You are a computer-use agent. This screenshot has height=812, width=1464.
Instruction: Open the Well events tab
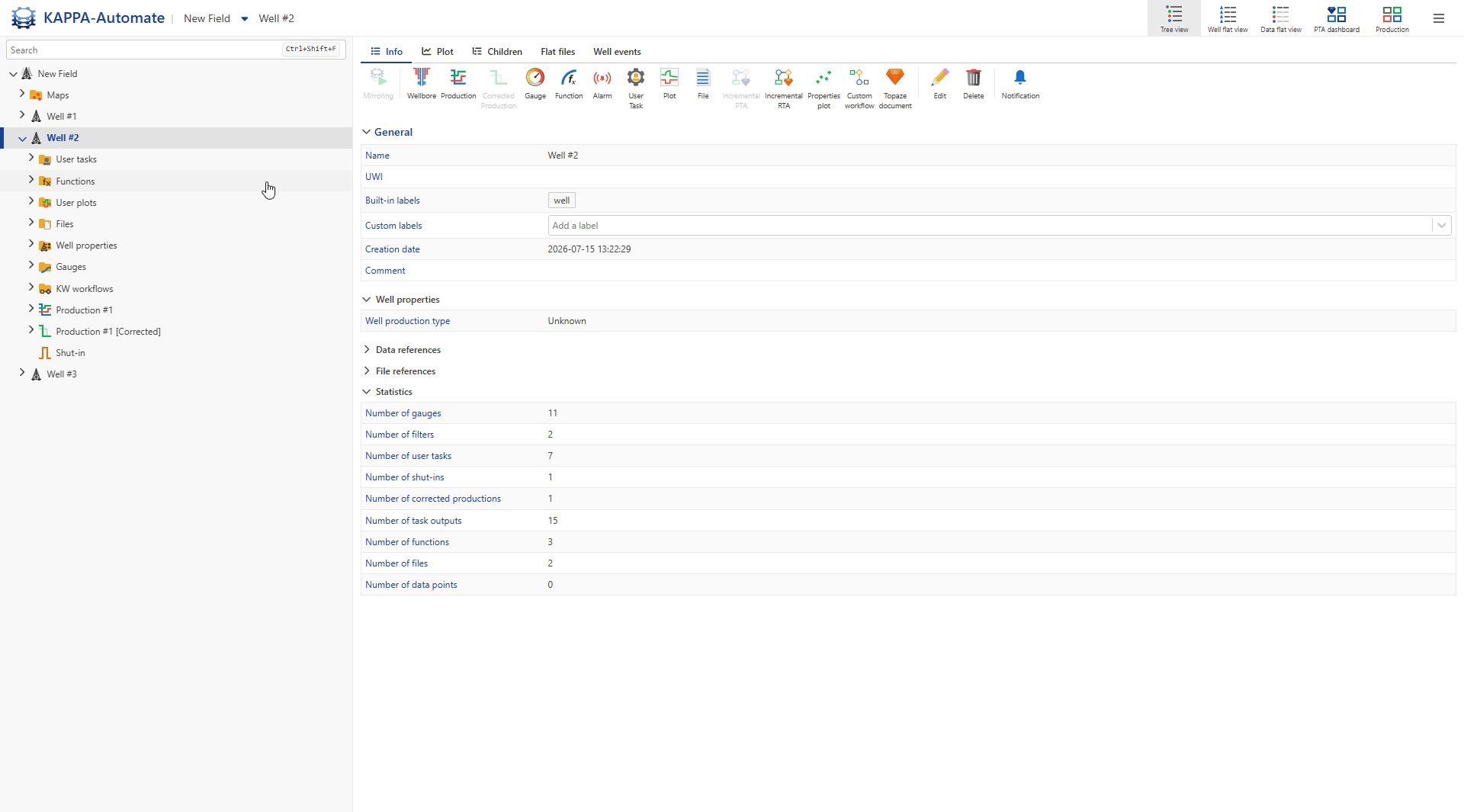tap(617, 52)
